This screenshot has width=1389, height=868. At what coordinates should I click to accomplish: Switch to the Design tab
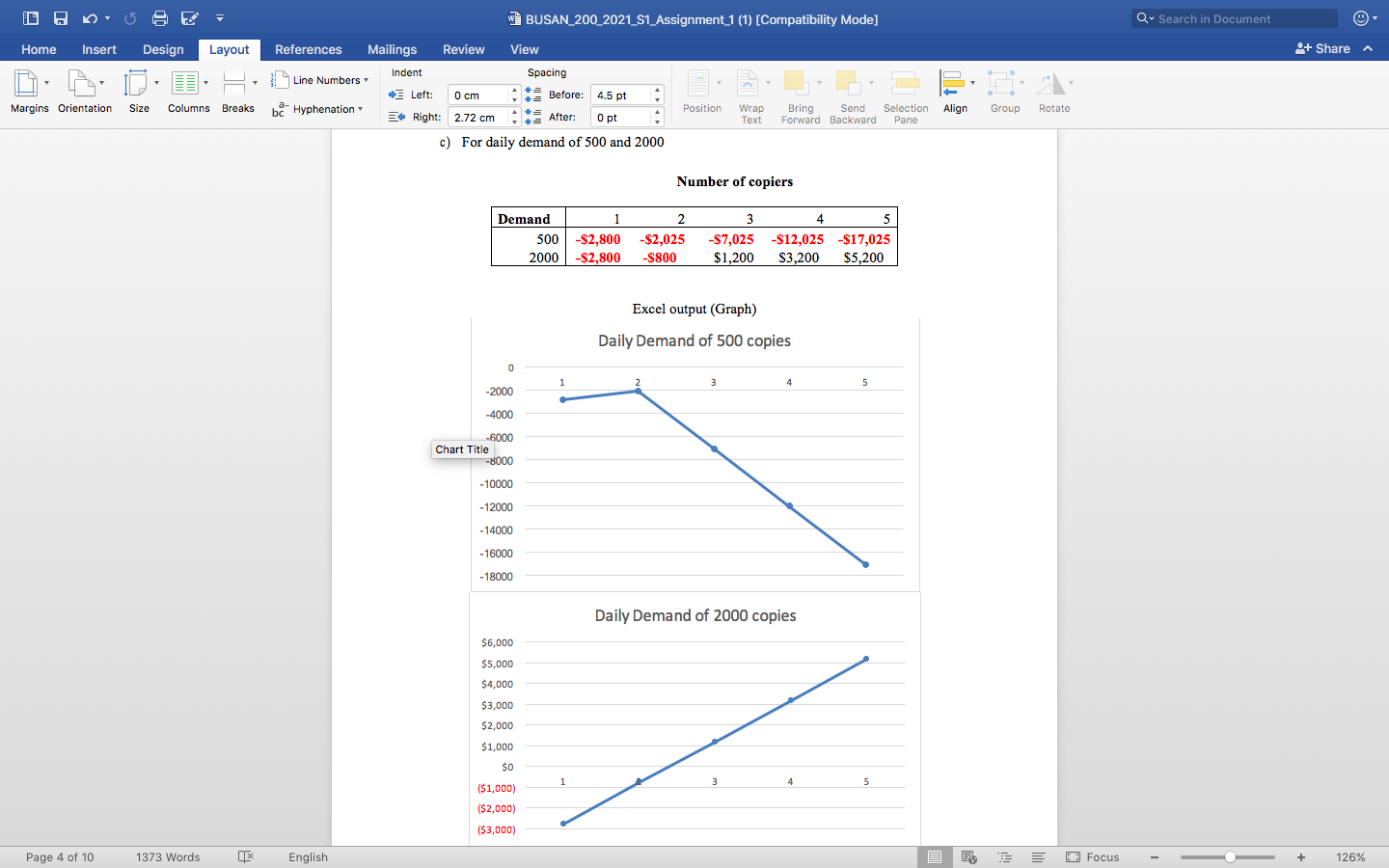[163, 49]
